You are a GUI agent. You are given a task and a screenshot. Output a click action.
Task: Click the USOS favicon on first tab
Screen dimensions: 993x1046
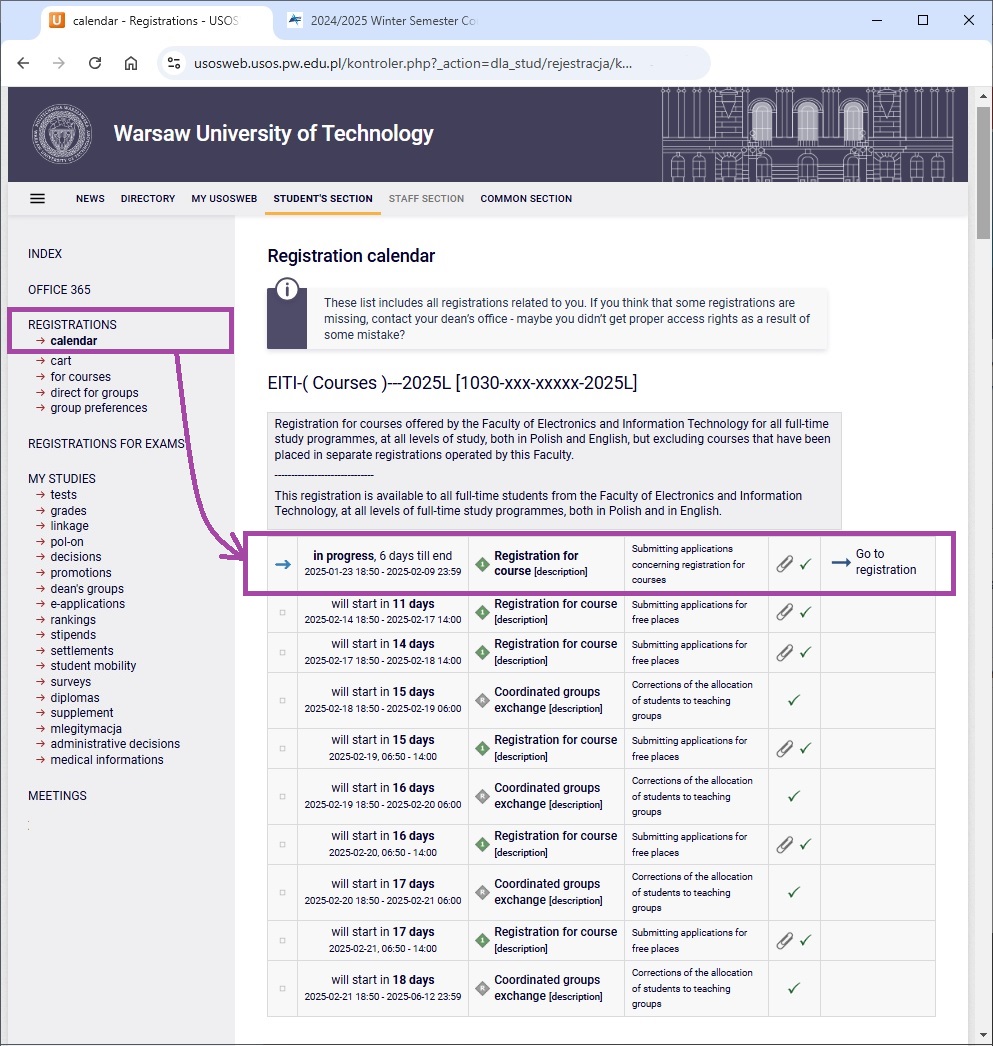57,21
